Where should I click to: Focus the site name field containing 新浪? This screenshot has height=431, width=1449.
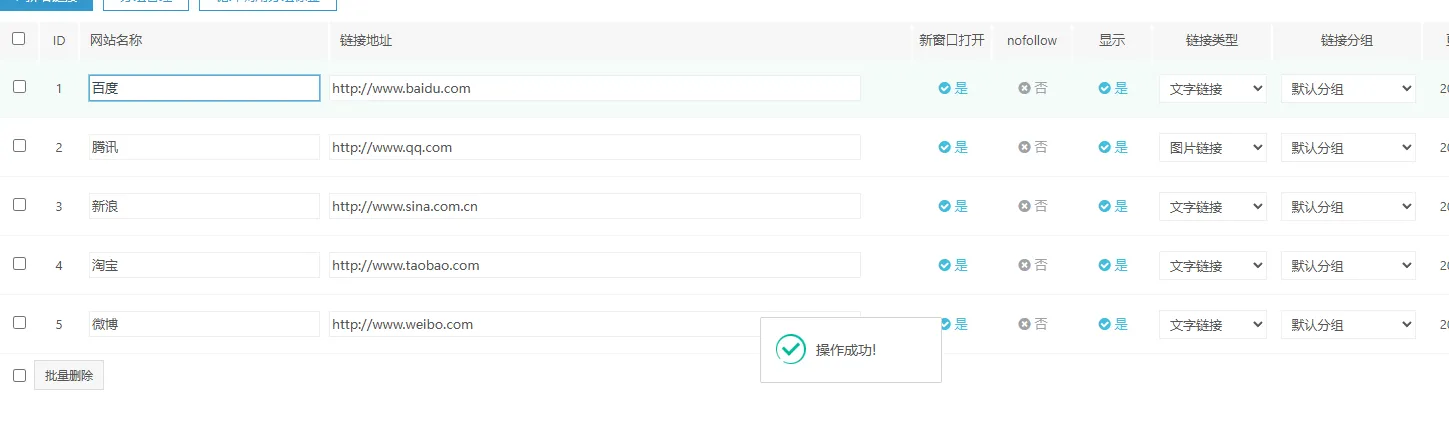click(x=204, y=206)
